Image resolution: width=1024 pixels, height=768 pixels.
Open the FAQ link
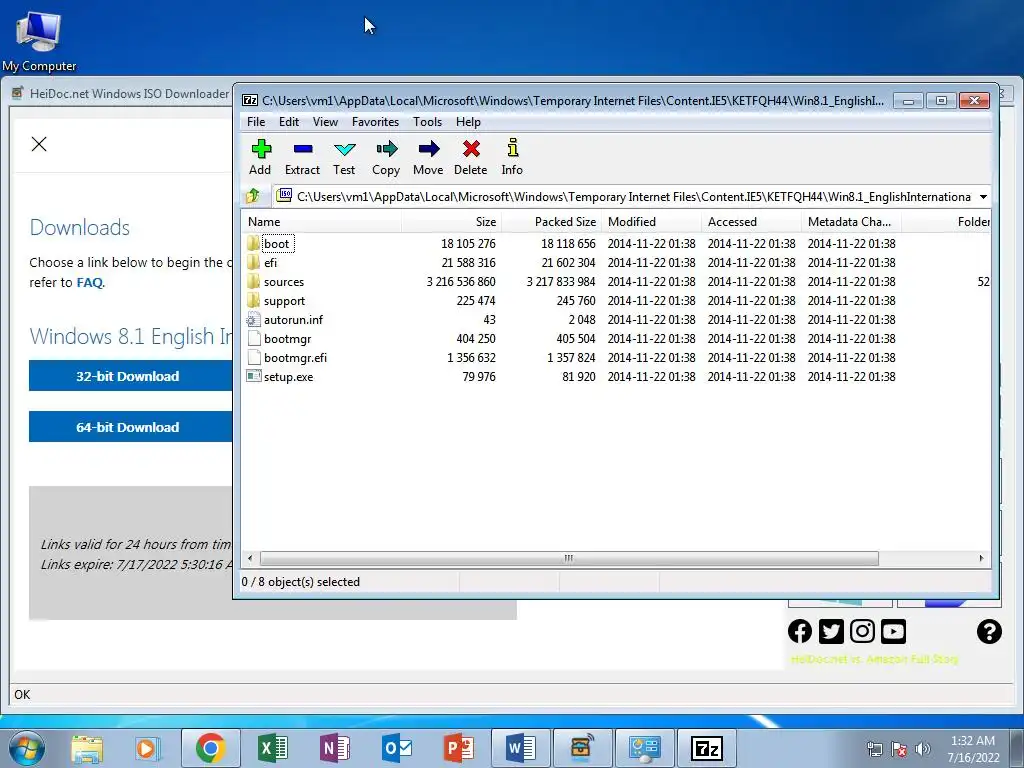(89, 282)
